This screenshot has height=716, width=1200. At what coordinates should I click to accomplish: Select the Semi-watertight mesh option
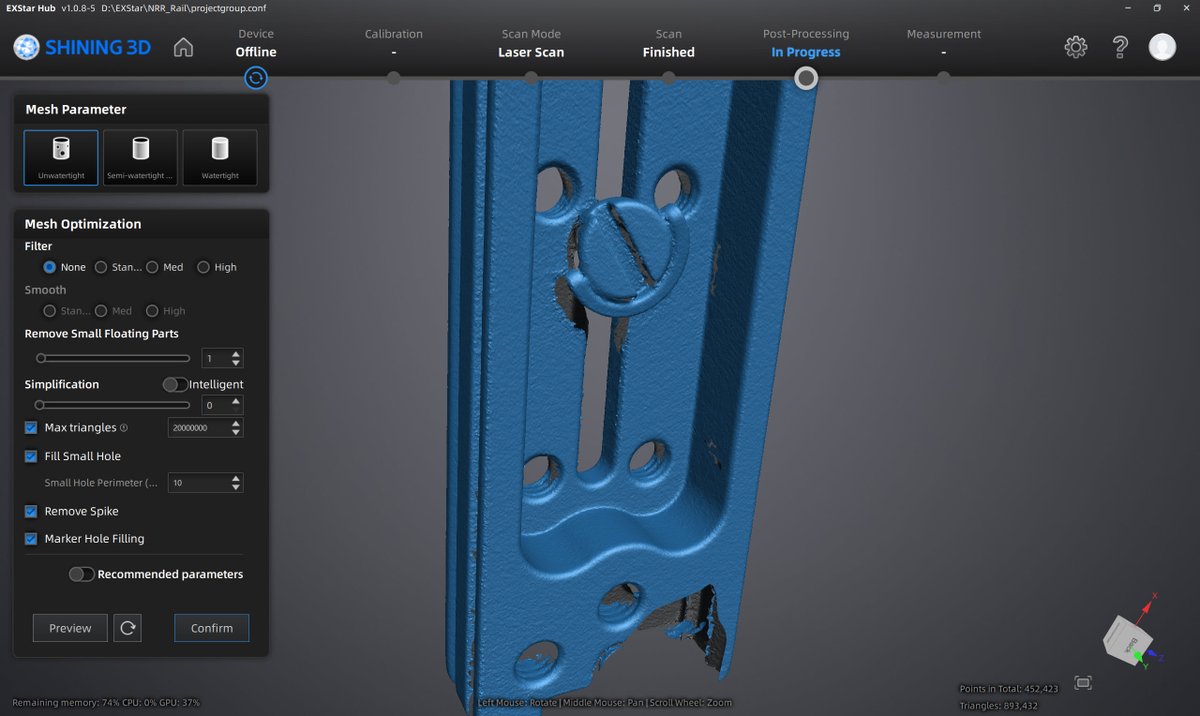pos(140,157)
